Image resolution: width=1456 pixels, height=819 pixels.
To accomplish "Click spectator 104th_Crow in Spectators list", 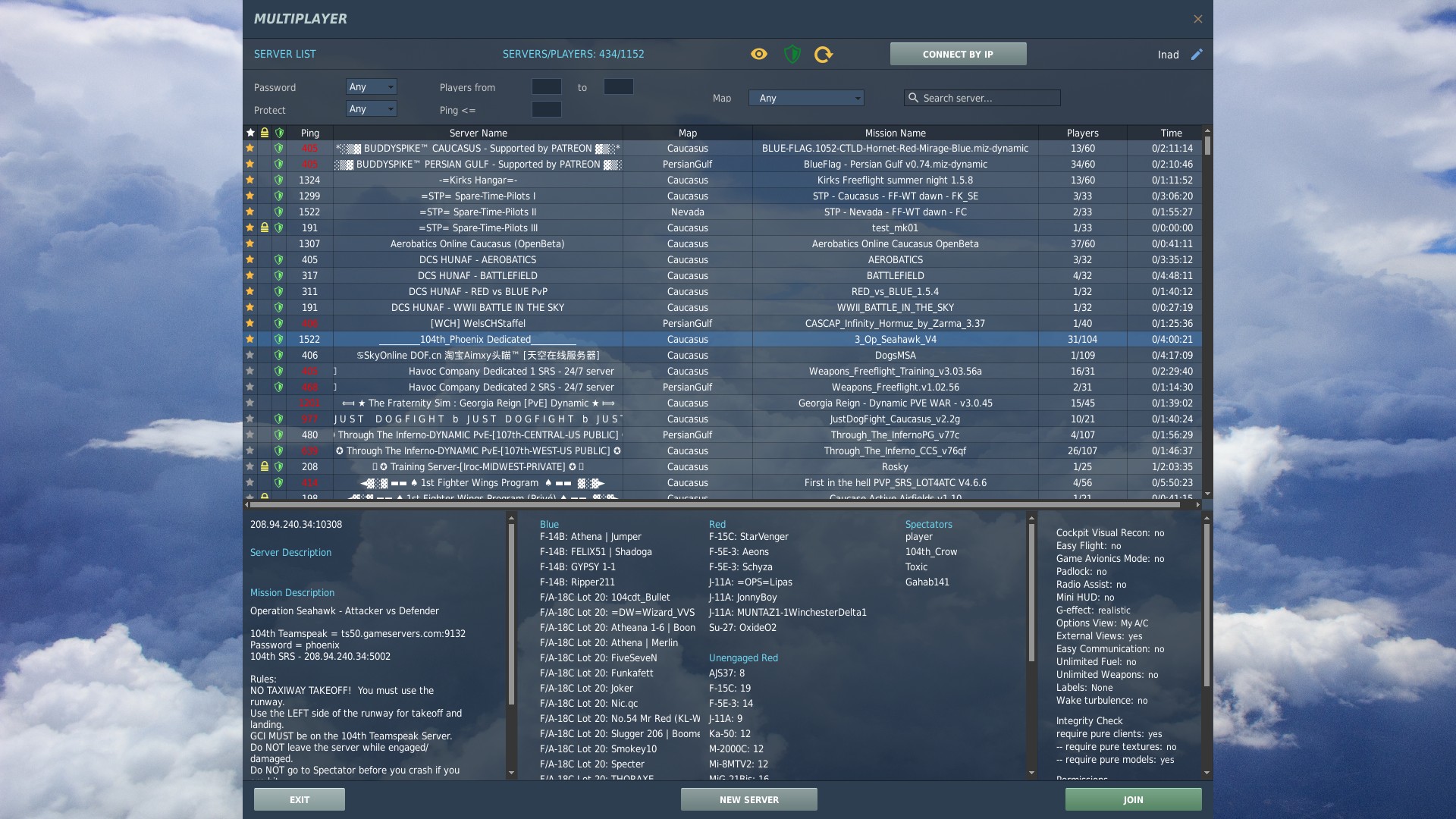I will (x=931, y=552).
